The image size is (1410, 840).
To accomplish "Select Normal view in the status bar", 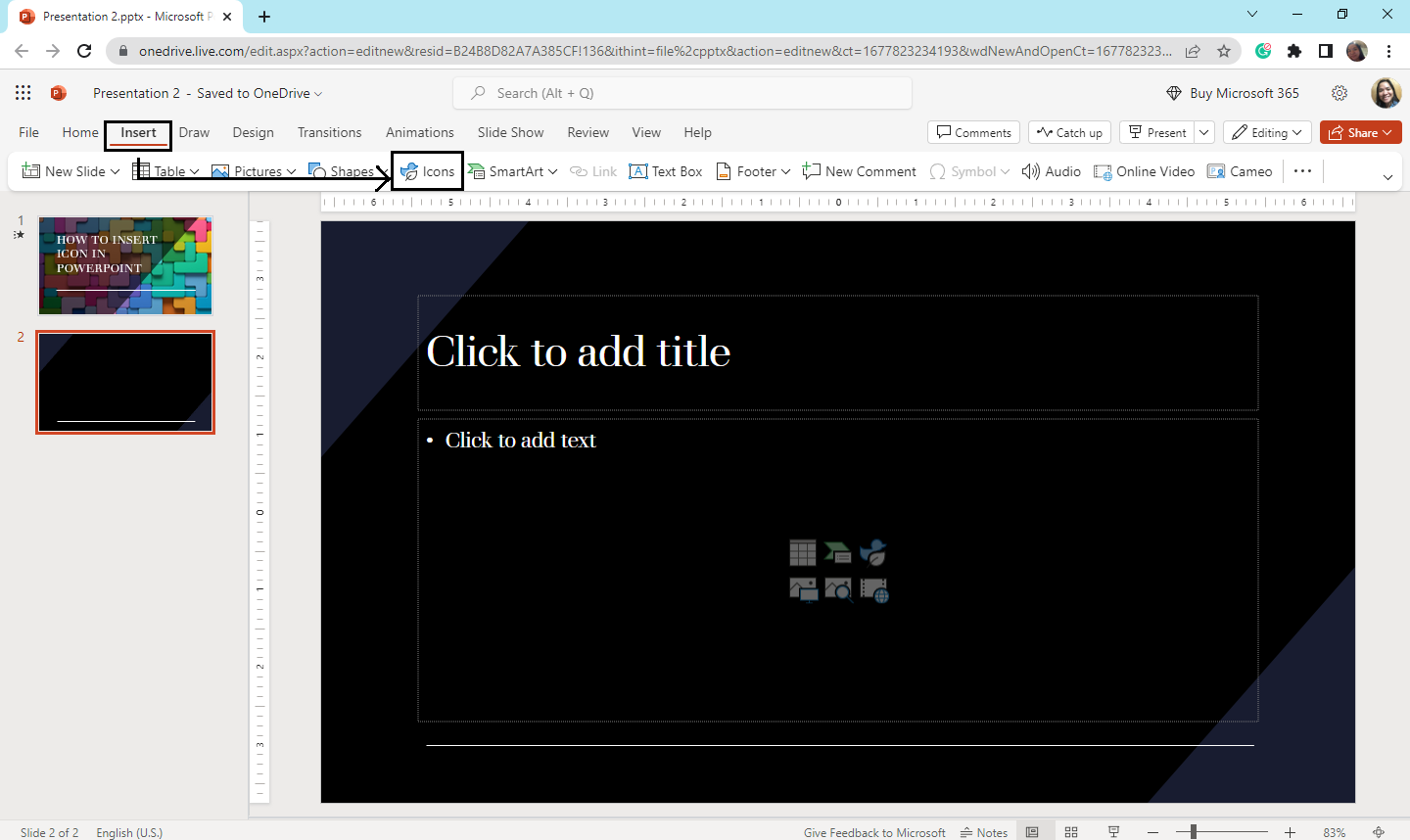I will [x=1034, y=831].
